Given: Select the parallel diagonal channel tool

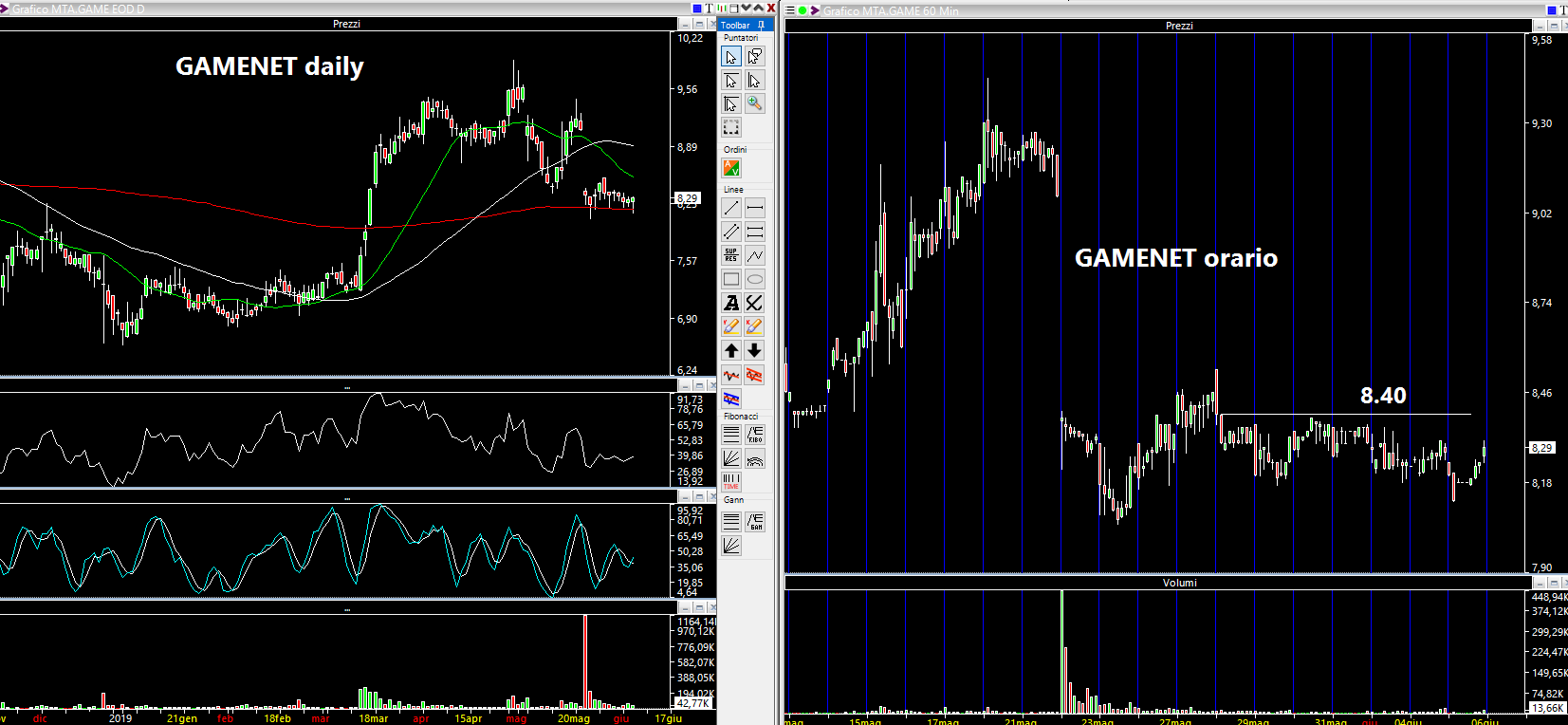Looking at the screenshot, I should (731, 232).
